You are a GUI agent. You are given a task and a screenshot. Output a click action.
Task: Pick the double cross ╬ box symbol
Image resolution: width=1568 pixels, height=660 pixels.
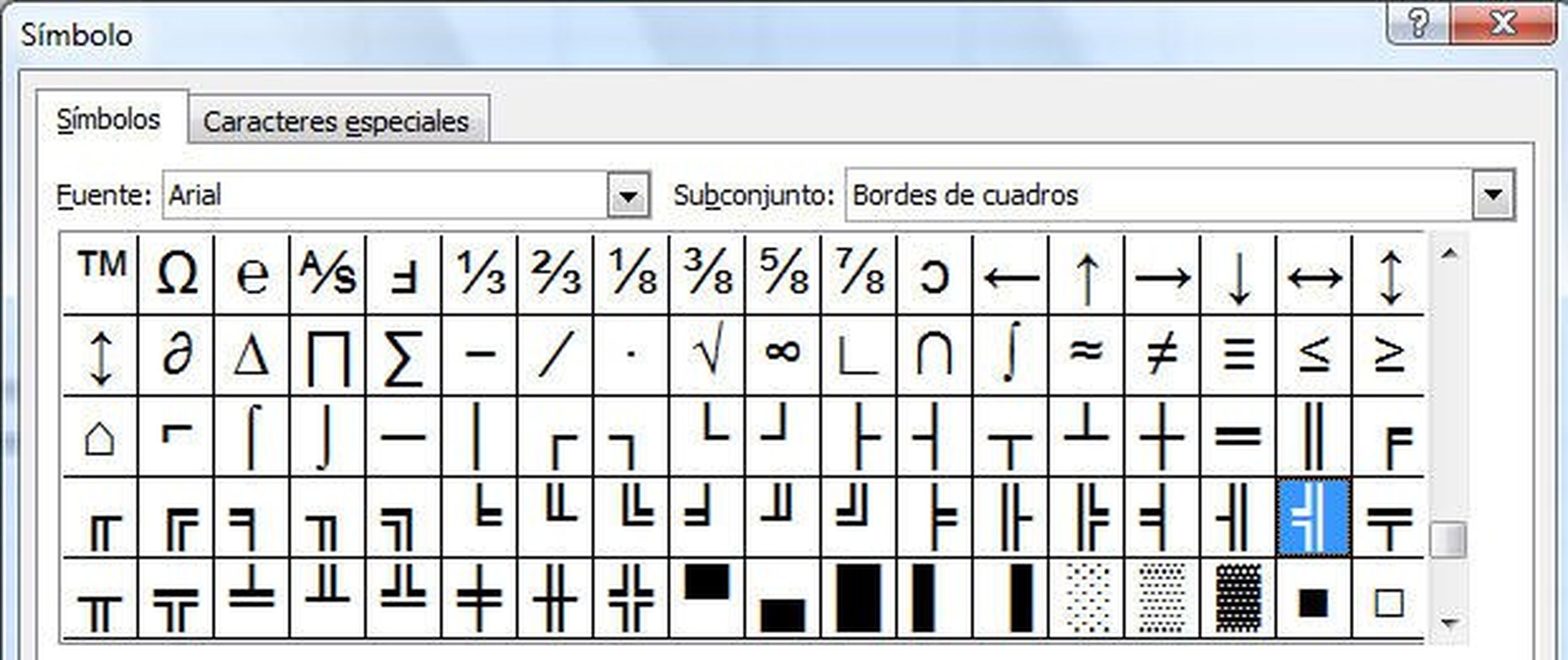coord(631,598)
